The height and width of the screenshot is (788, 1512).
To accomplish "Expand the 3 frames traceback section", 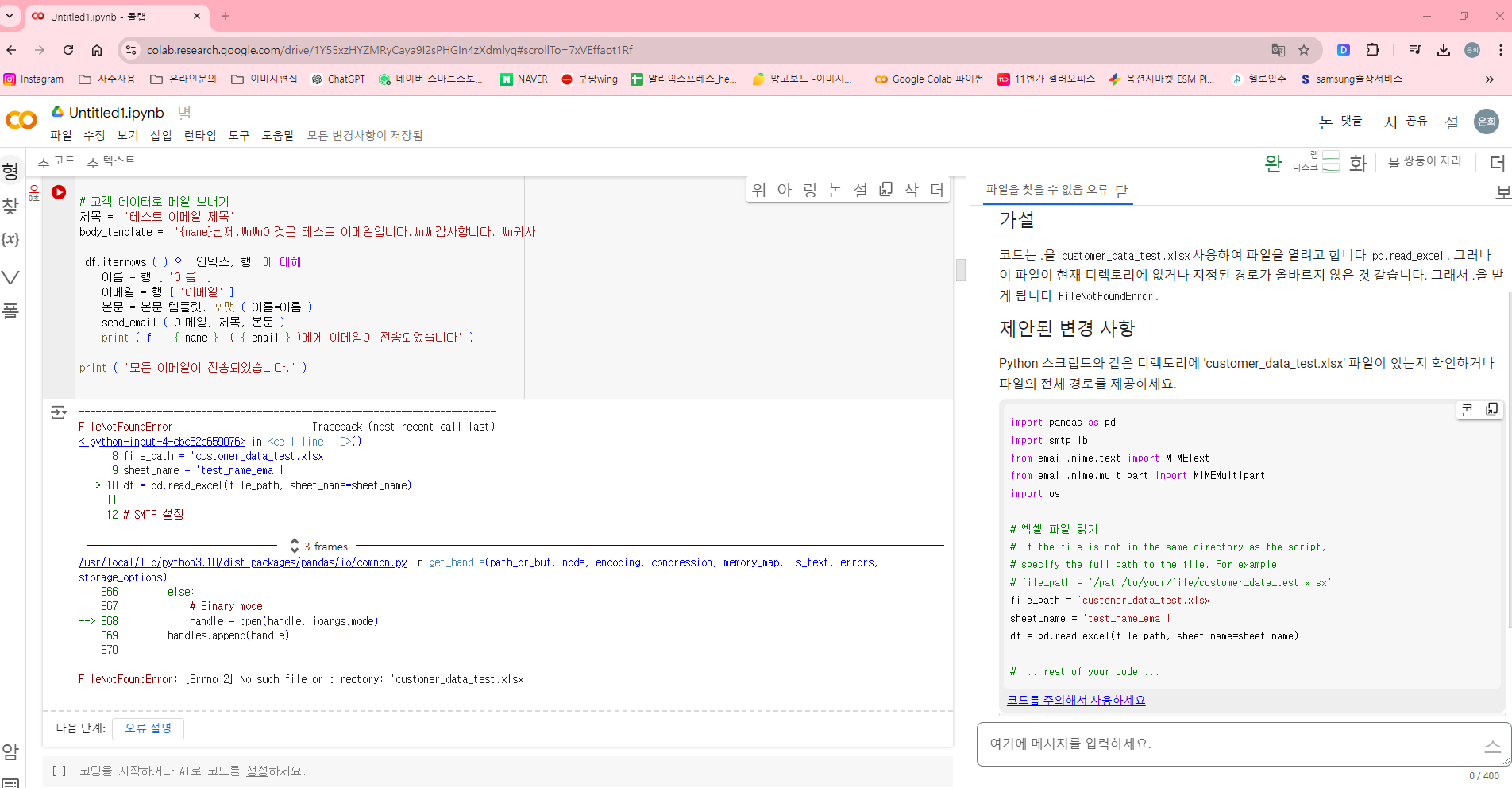I will (x=319, y=547).
